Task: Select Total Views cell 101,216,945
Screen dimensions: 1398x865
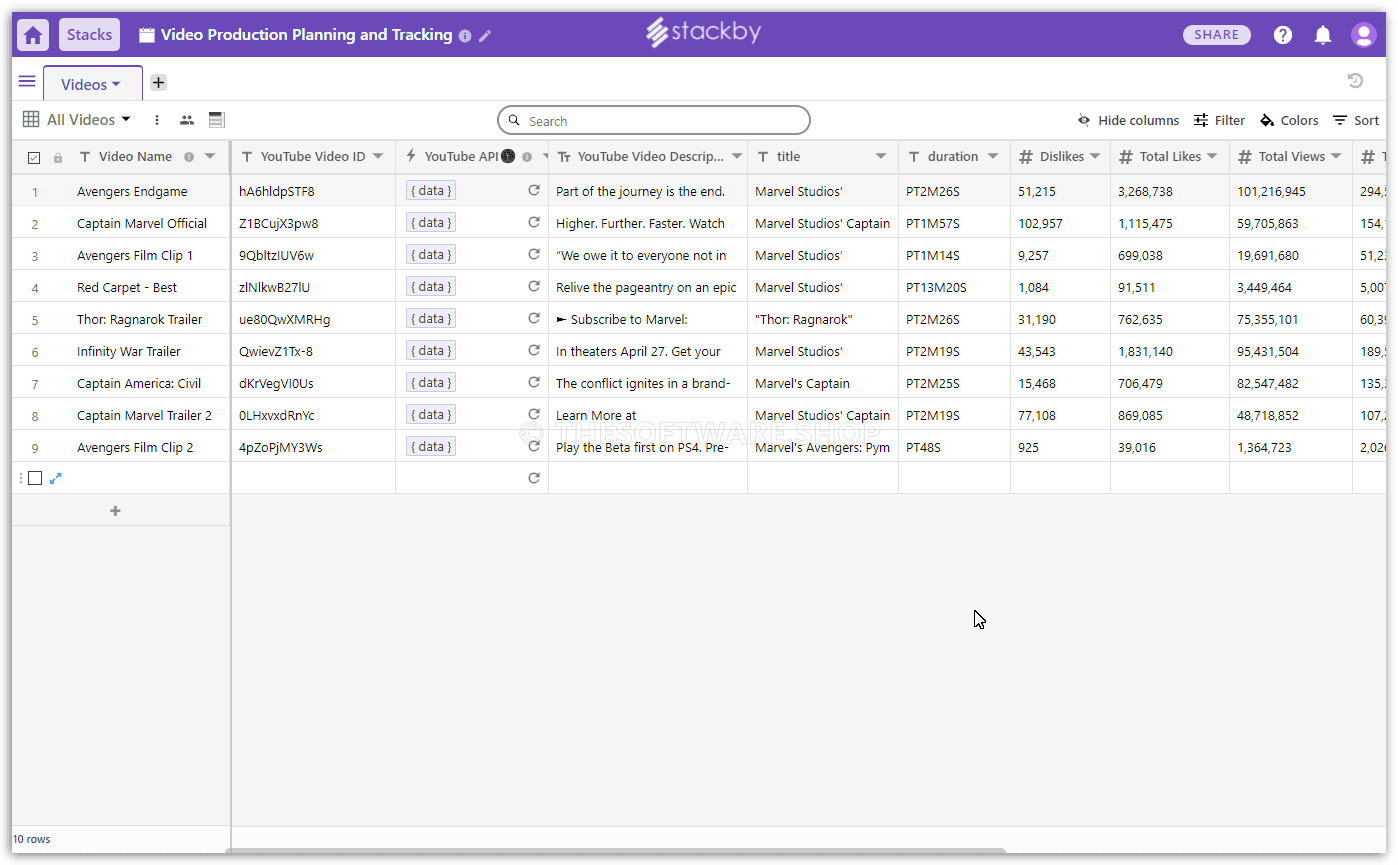Action: tap(1291, 191)
